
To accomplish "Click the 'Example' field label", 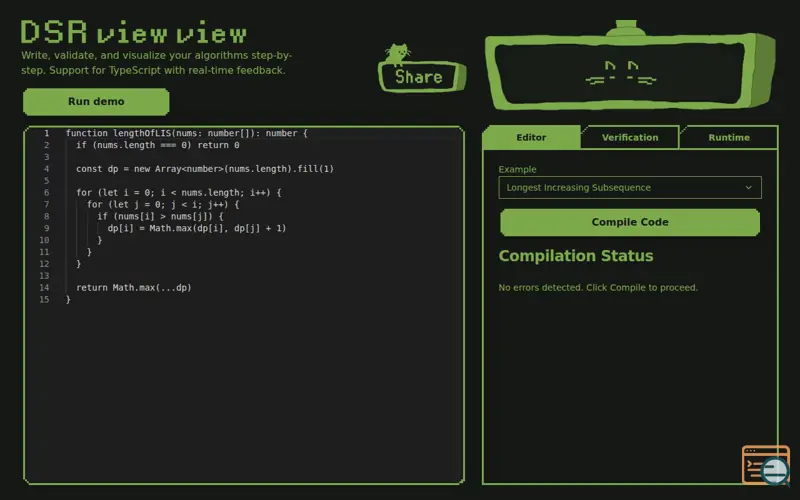I will (517, 169).
